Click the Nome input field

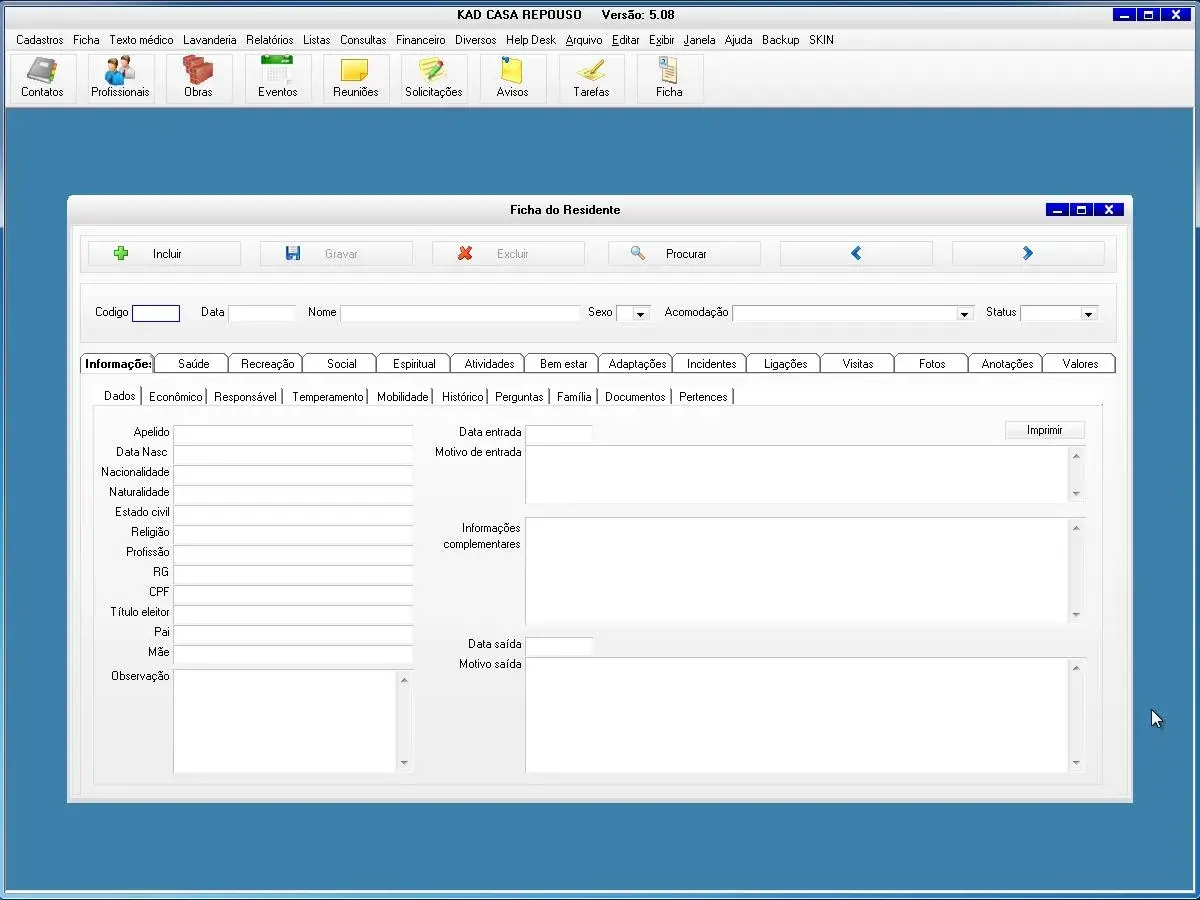tap(460, 313)
